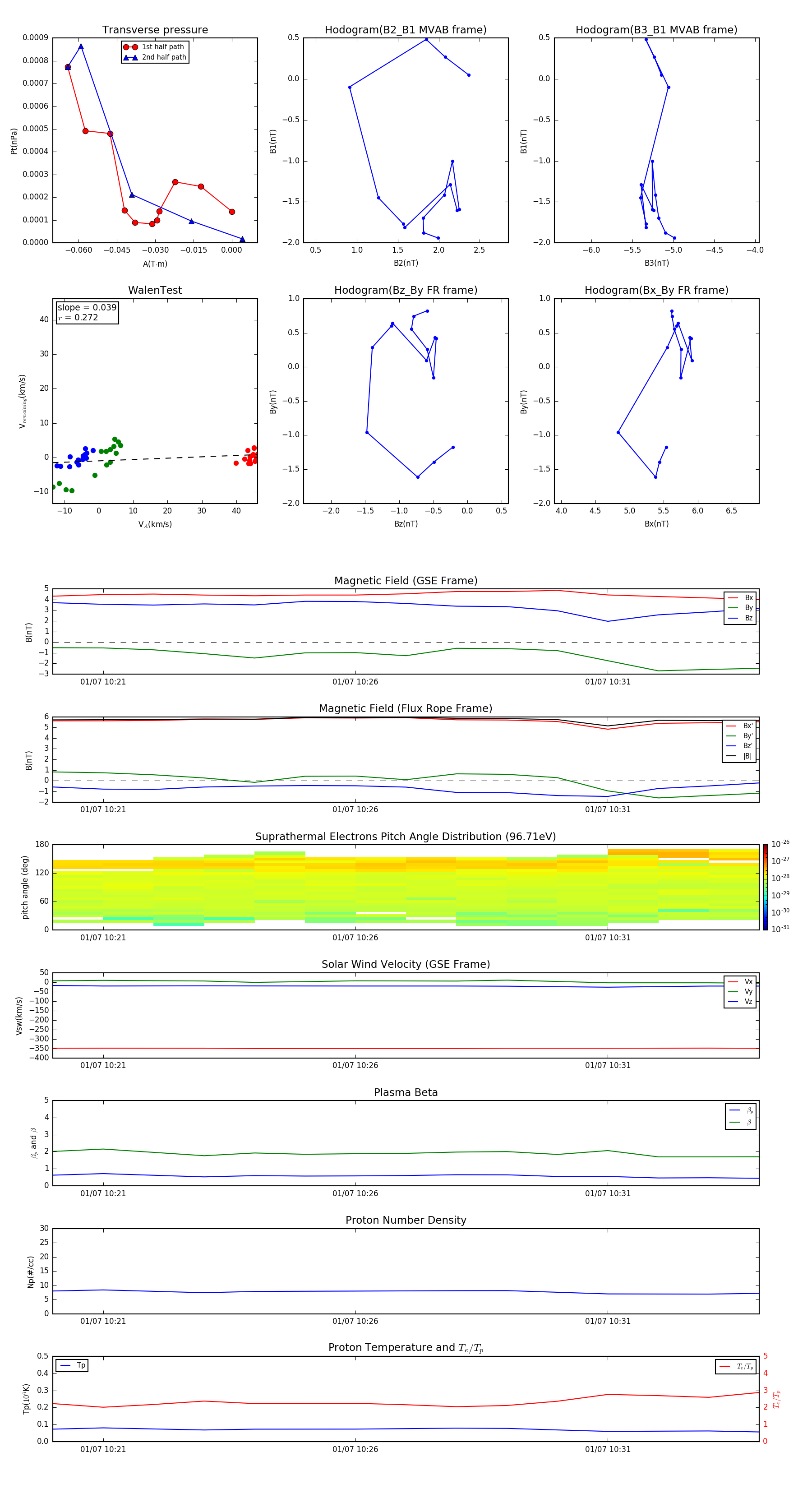This screenshot has height=1489, width=812.
Task: Click the 'r = 0.272' annotation
Action: [78, 317]
